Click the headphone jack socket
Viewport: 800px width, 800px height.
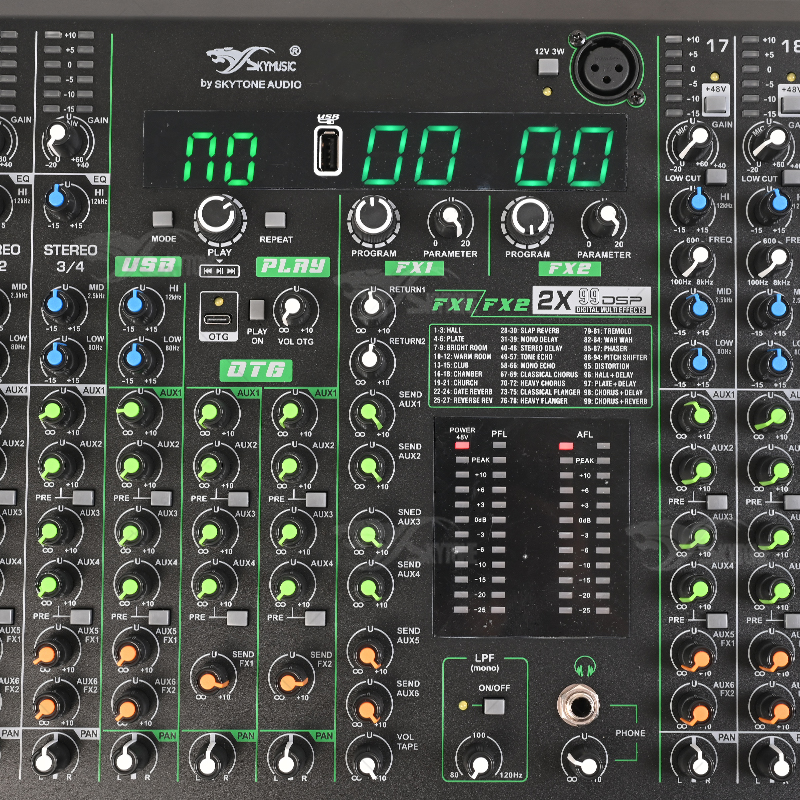click(x=579, y=709)
